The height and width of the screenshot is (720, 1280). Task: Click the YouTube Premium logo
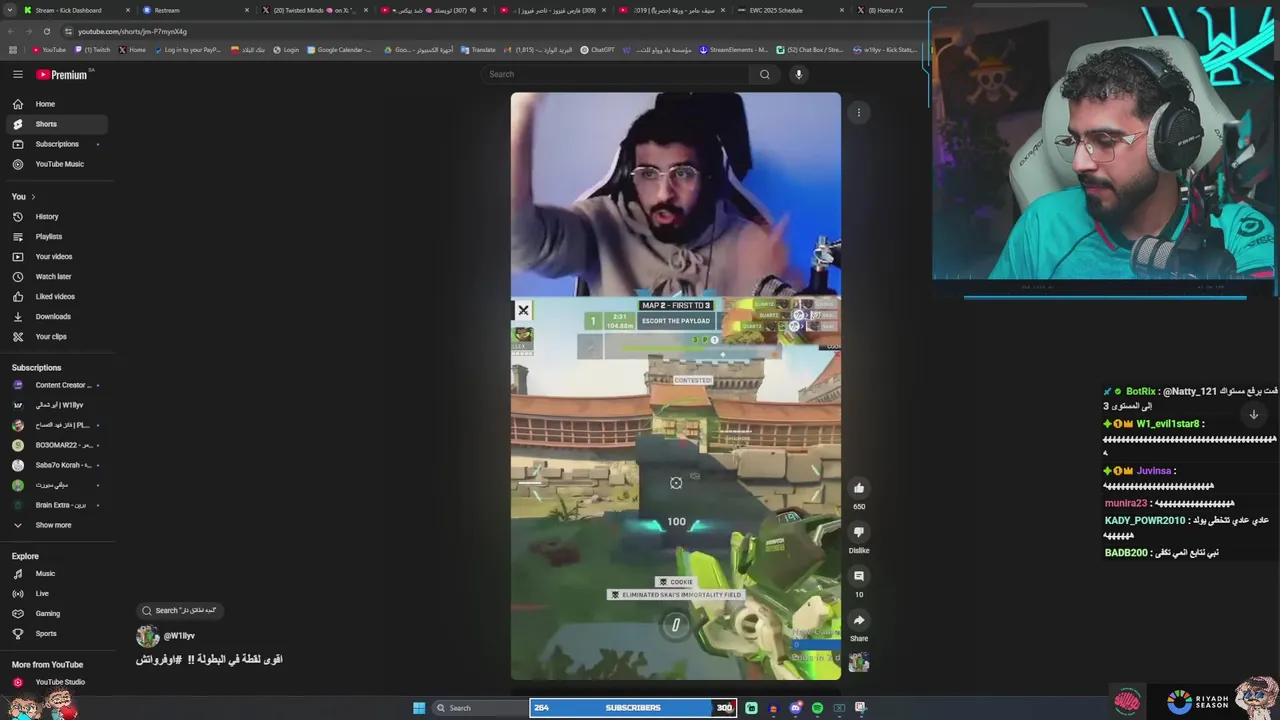point(62,74)
